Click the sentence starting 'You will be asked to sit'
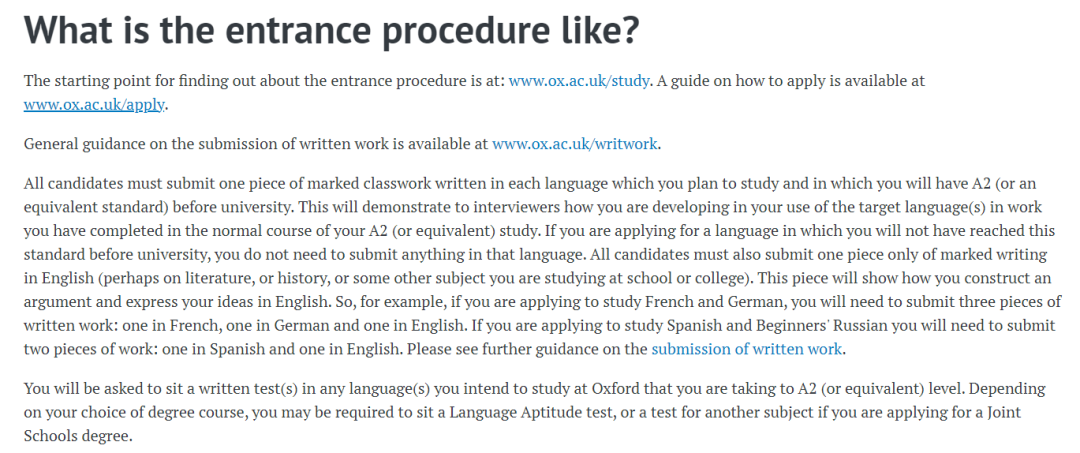The width and height of the screenshot is (1080, 453). point(495,389)
